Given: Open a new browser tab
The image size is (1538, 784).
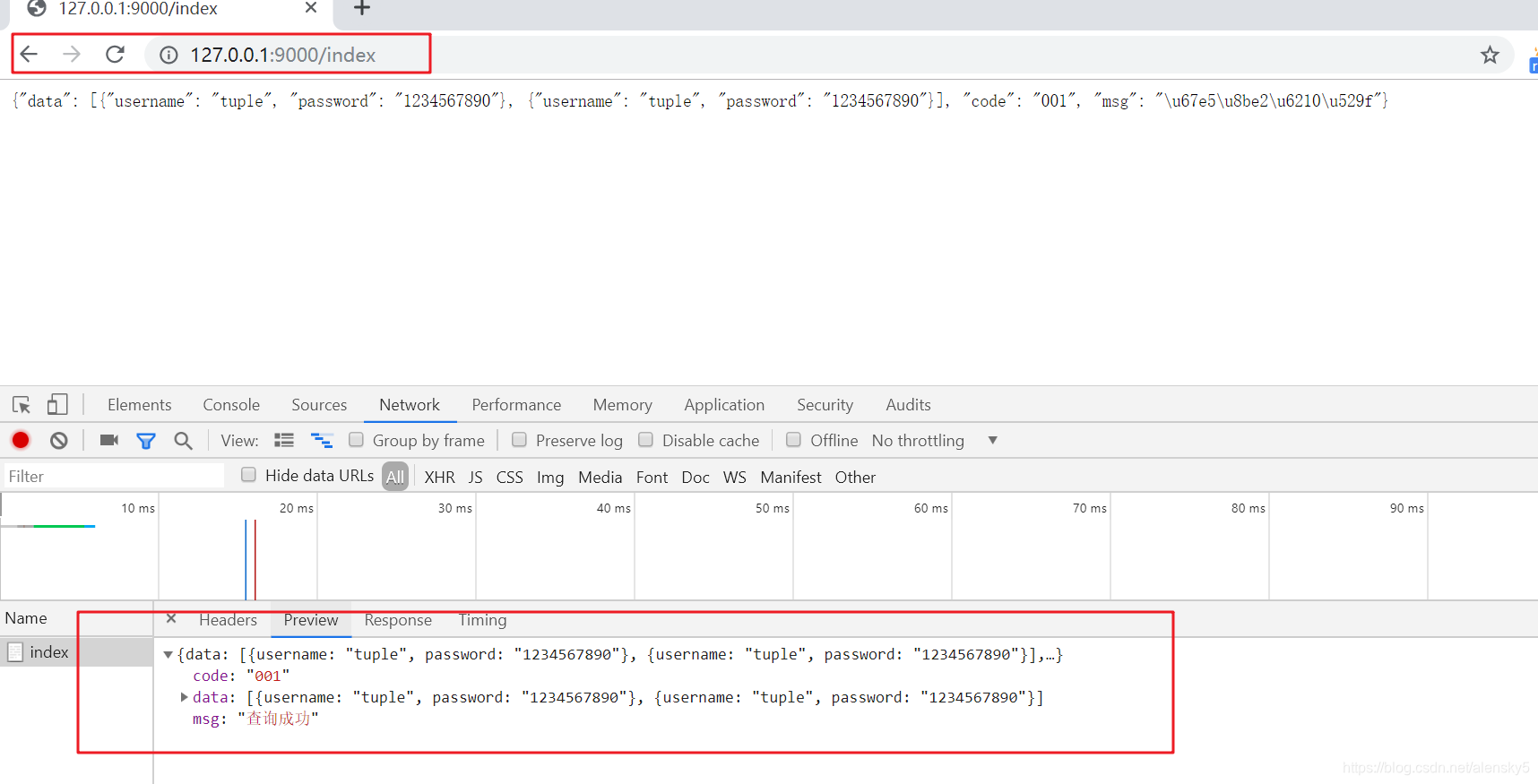Looking at the screenshot, I should click(x=361, y=9).
